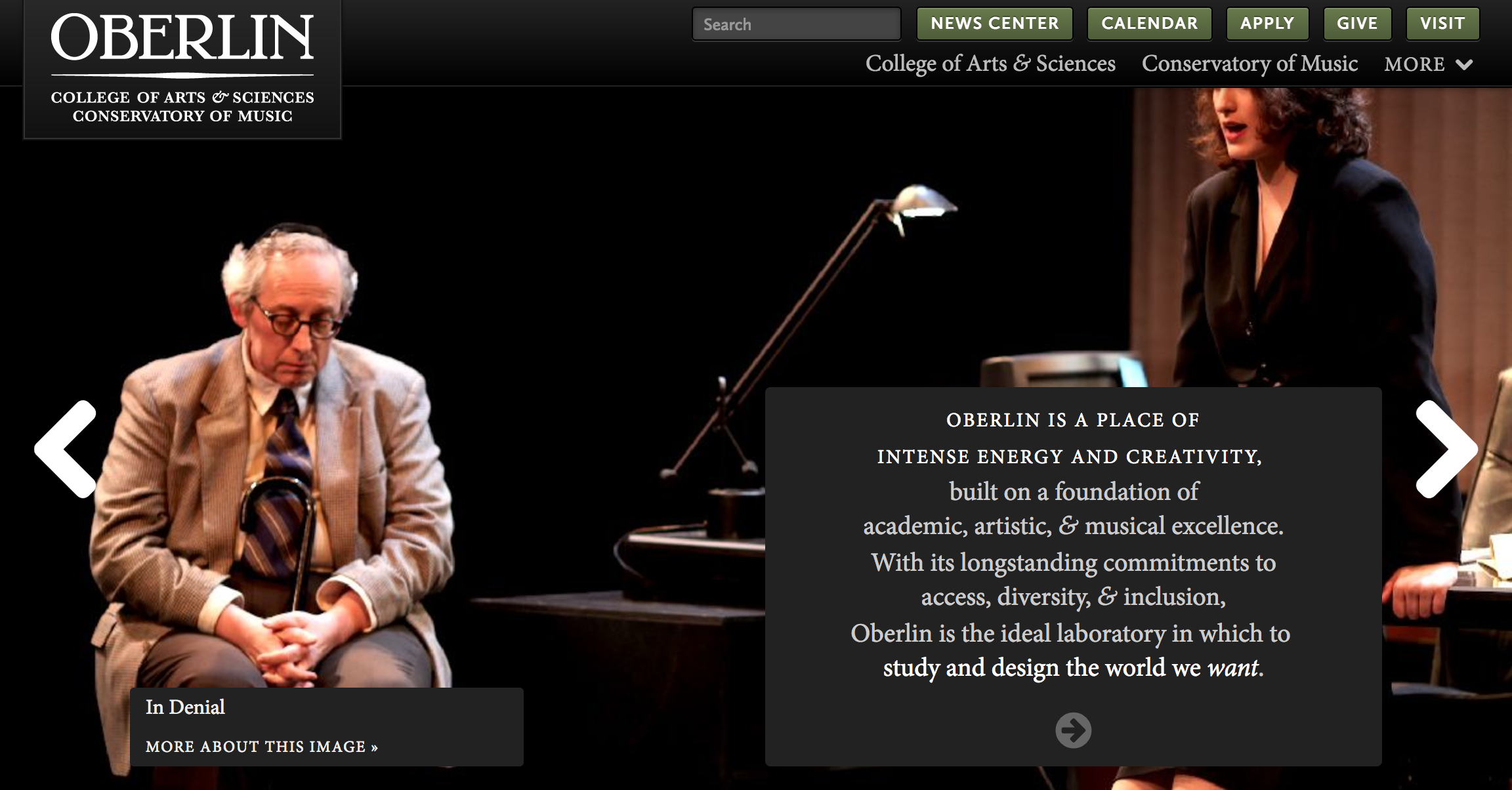Click the hero photo of seated man

276,459
